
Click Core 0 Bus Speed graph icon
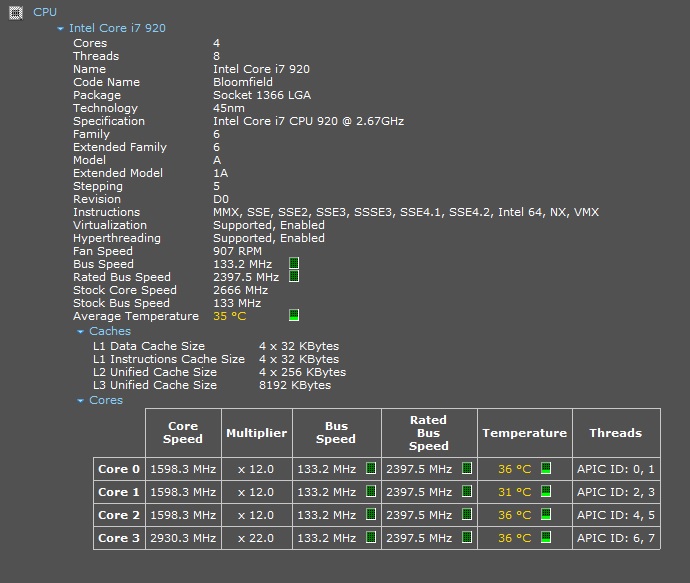371,468
